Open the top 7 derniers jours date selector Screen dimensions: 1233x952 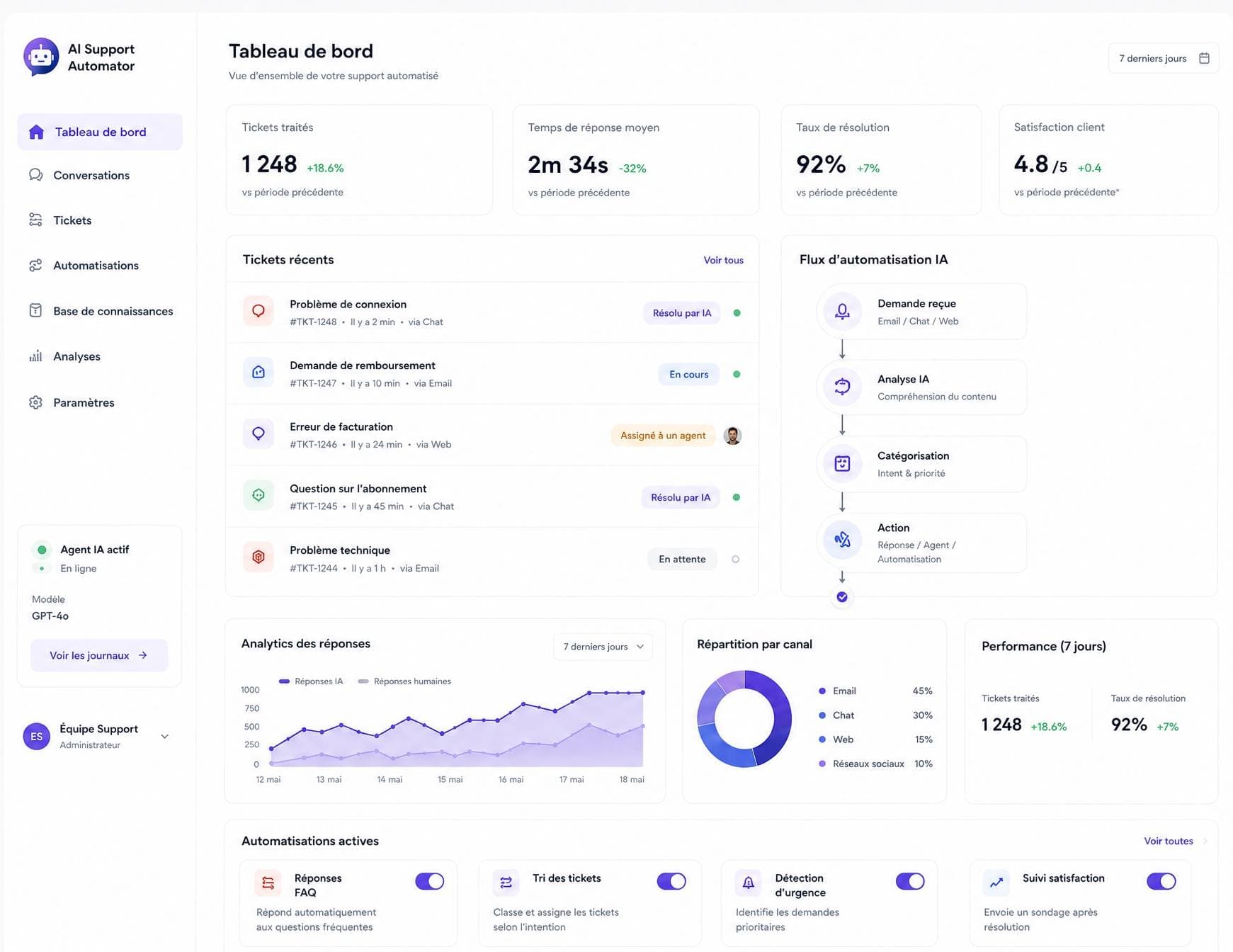click(1164, 58)
